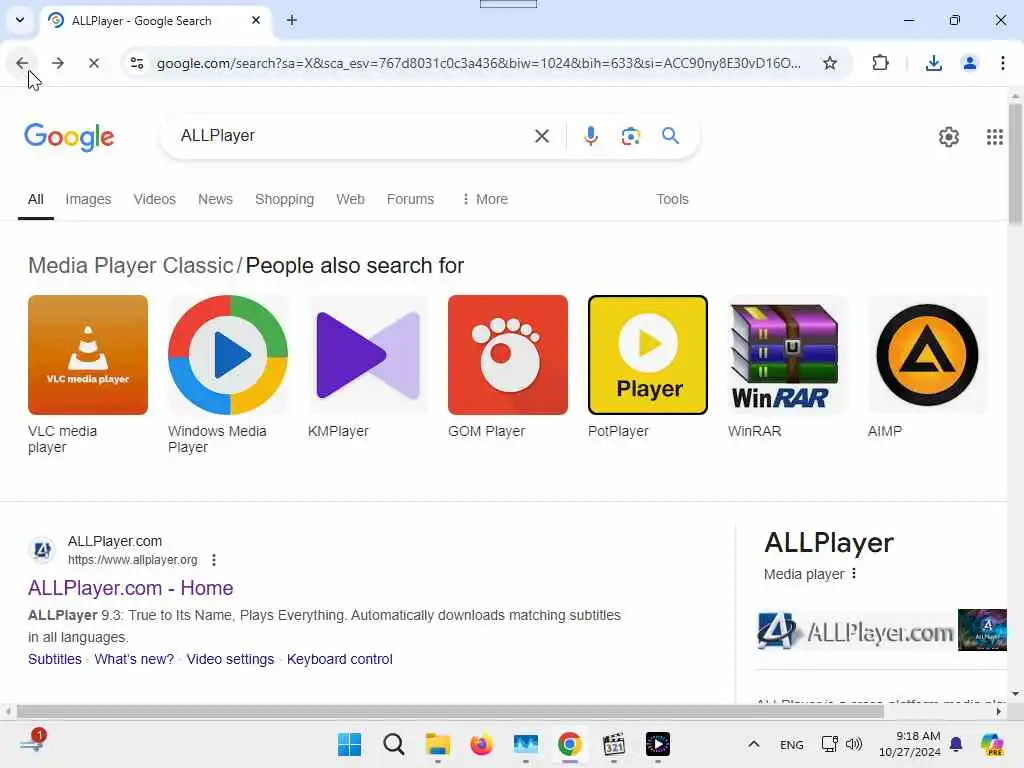Screen dimensions: 1024x768
Task: Start voice search with the microphone
Action: (x=590, y=136)
